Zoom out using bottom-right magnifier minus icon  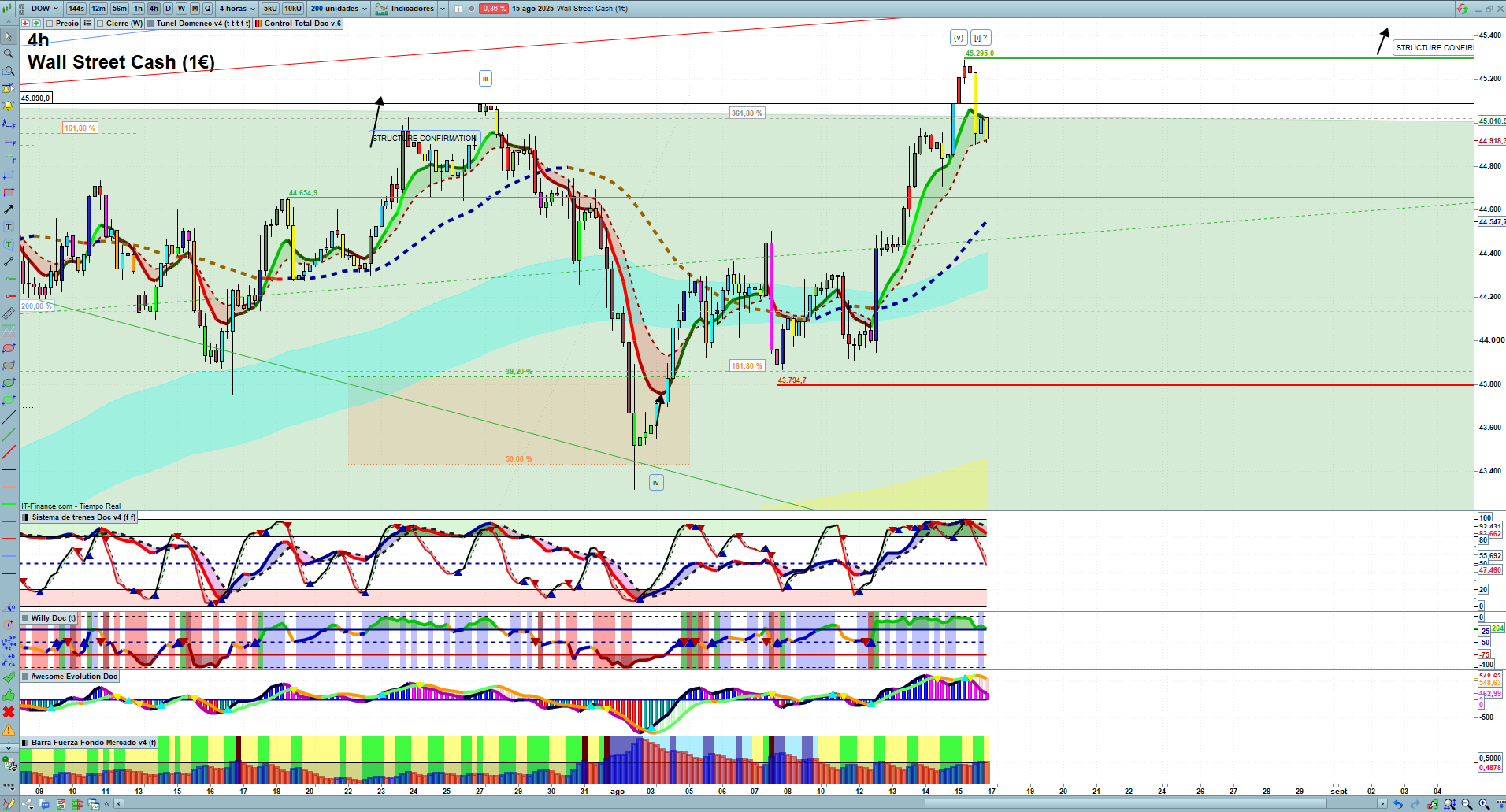tap(1467, 804)
